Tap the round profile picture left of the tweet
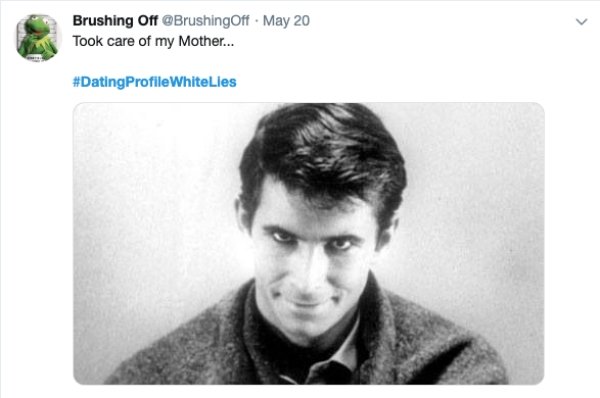Image resolution: width=600 pixels, height=398 pixels. (37, 38)
